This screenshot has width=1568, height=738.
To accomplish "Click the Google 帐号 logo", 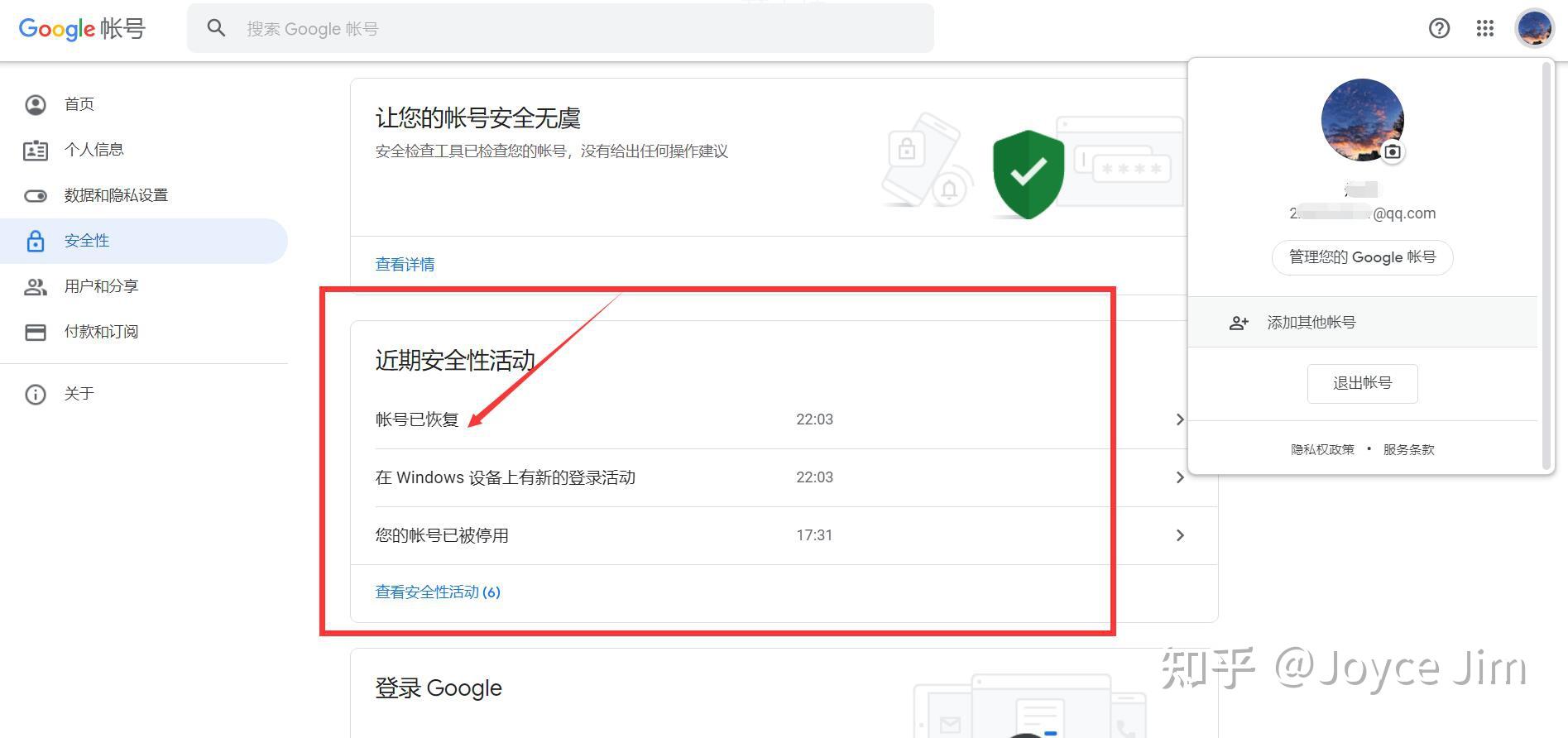I will [x=82, y=29].
